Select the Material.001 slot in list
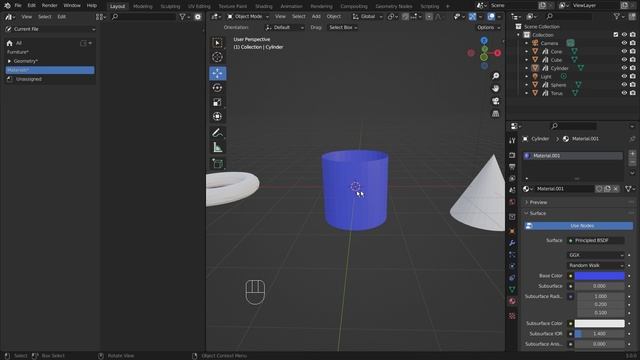 (x=573, y=156)
